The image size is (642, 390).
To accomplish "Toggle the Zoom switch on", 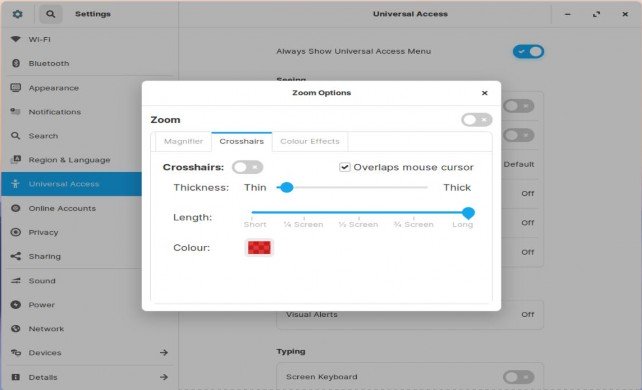I will [477, 120].
